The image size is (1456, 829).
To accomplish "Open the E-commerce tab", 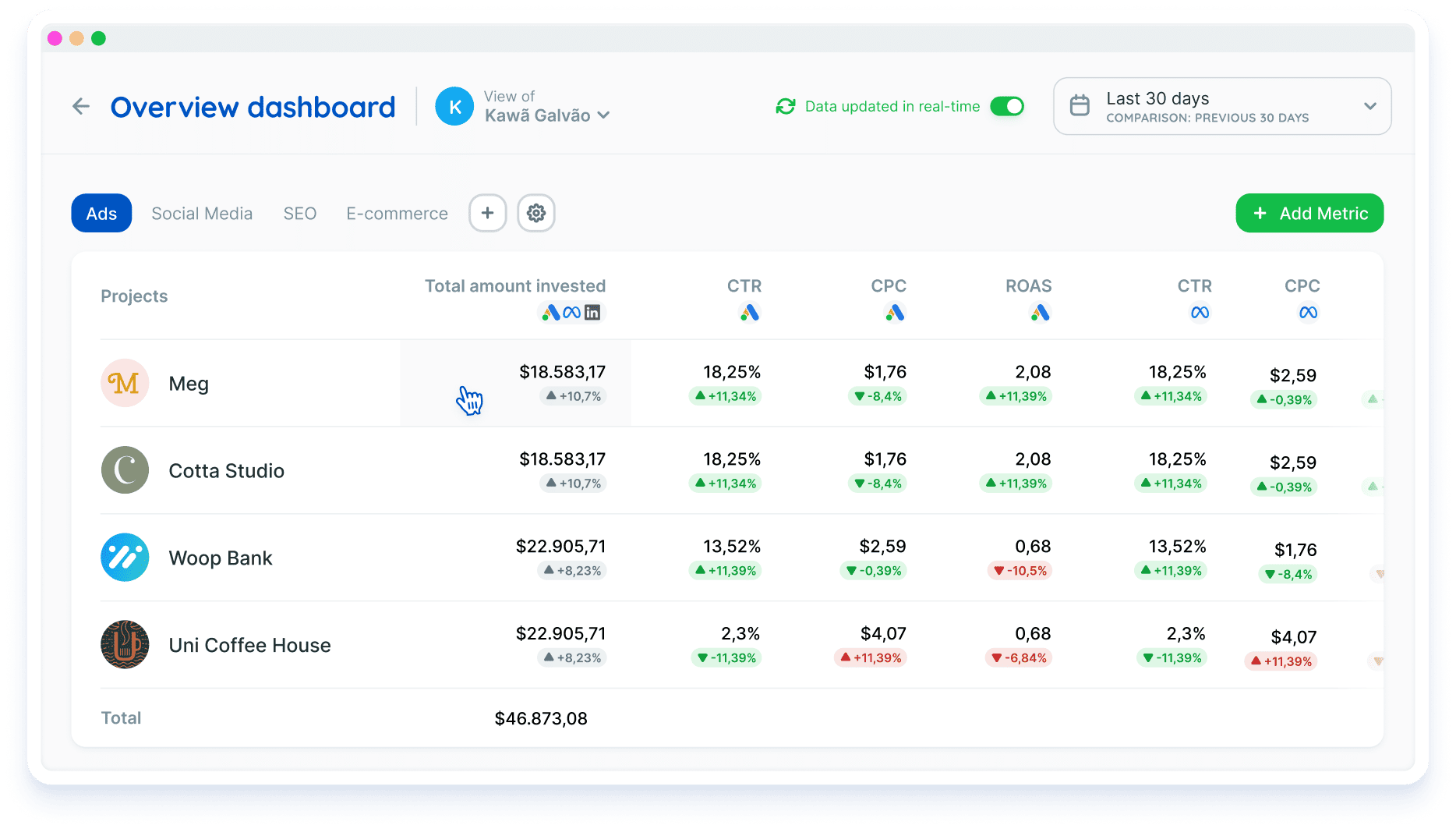I will point(397,214).
